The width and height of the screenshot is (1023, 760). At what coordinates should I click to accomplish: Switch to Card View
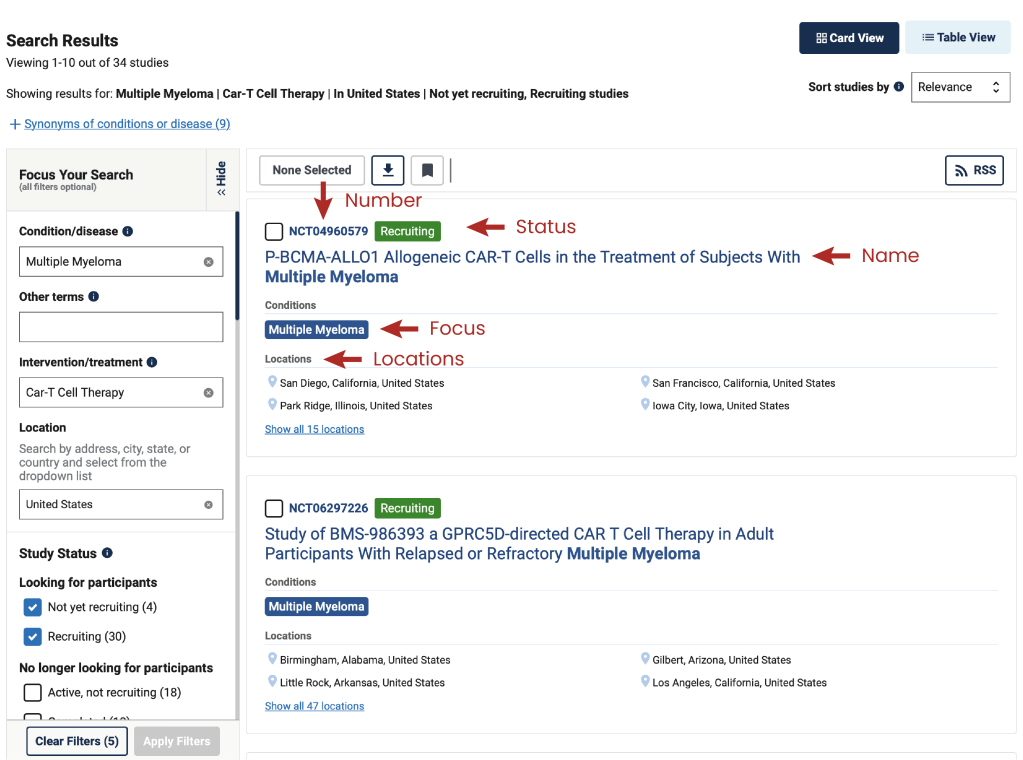point(849,38)
